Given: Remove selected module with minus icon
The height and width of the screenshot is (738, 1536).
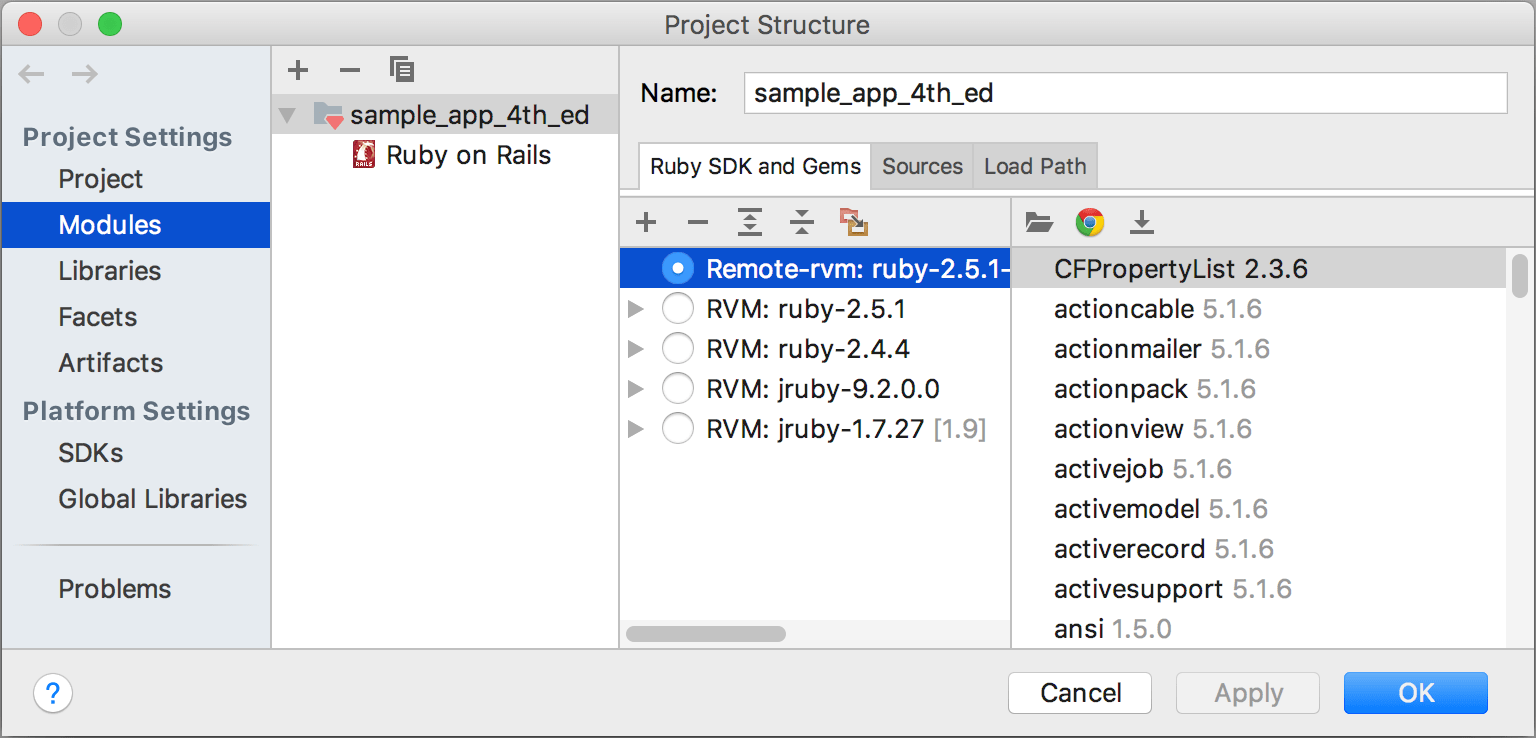Looking at the screenshot, I should click(x=350, y=70).
